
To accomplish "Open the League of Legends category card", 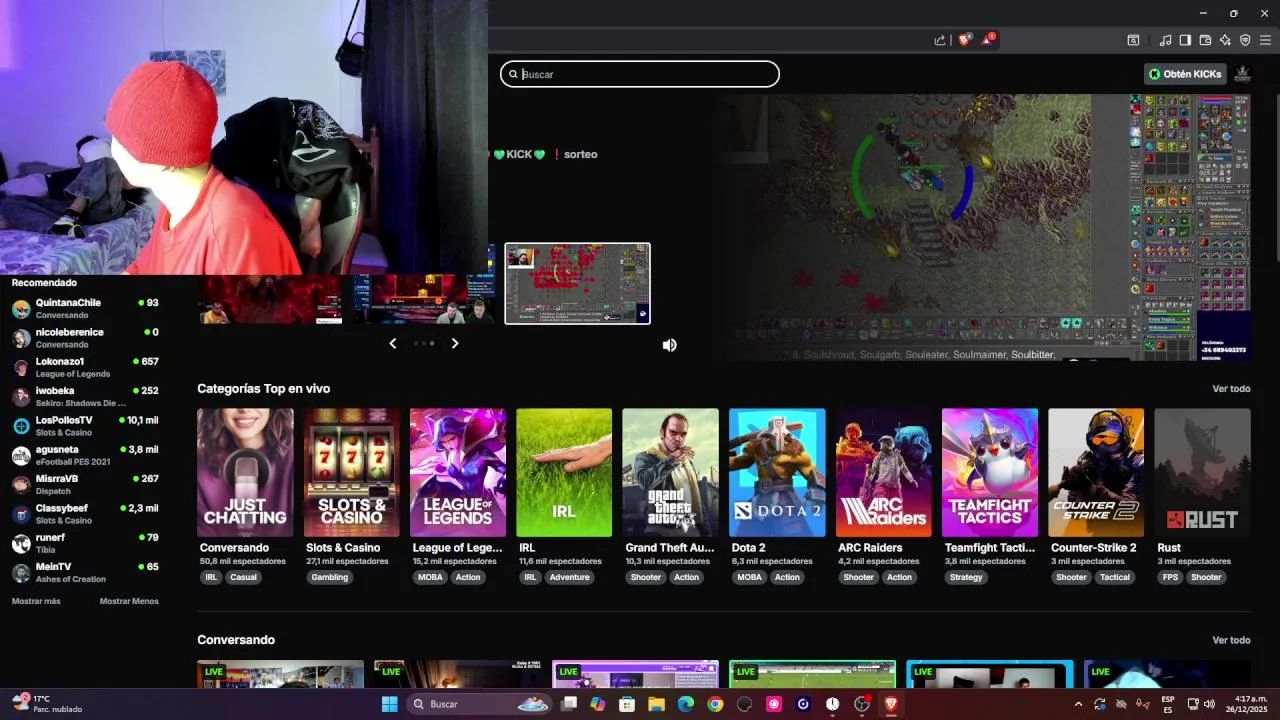I will (x=458, y=472).
